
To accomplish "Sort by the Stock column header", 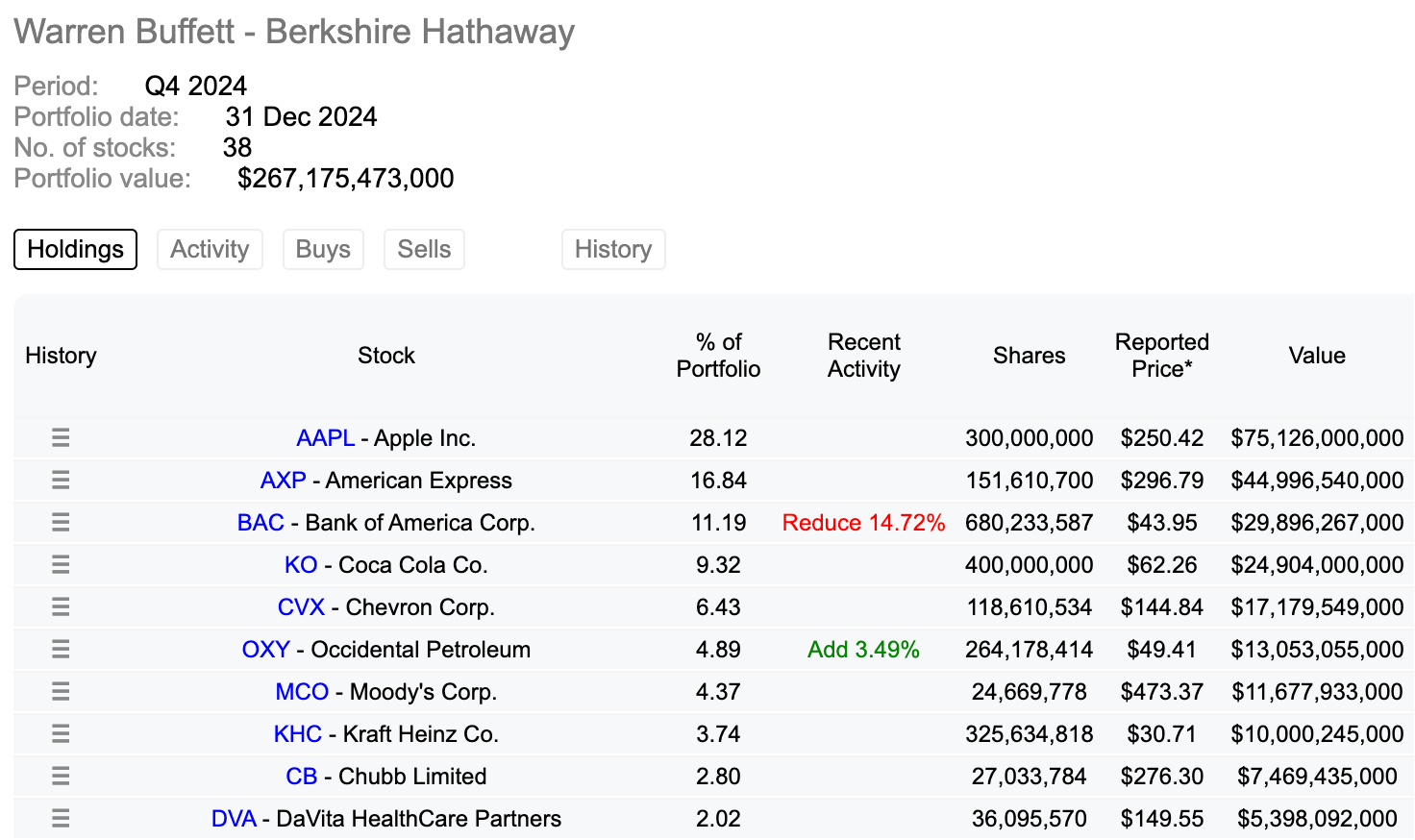I will click(x=386, y=356).
